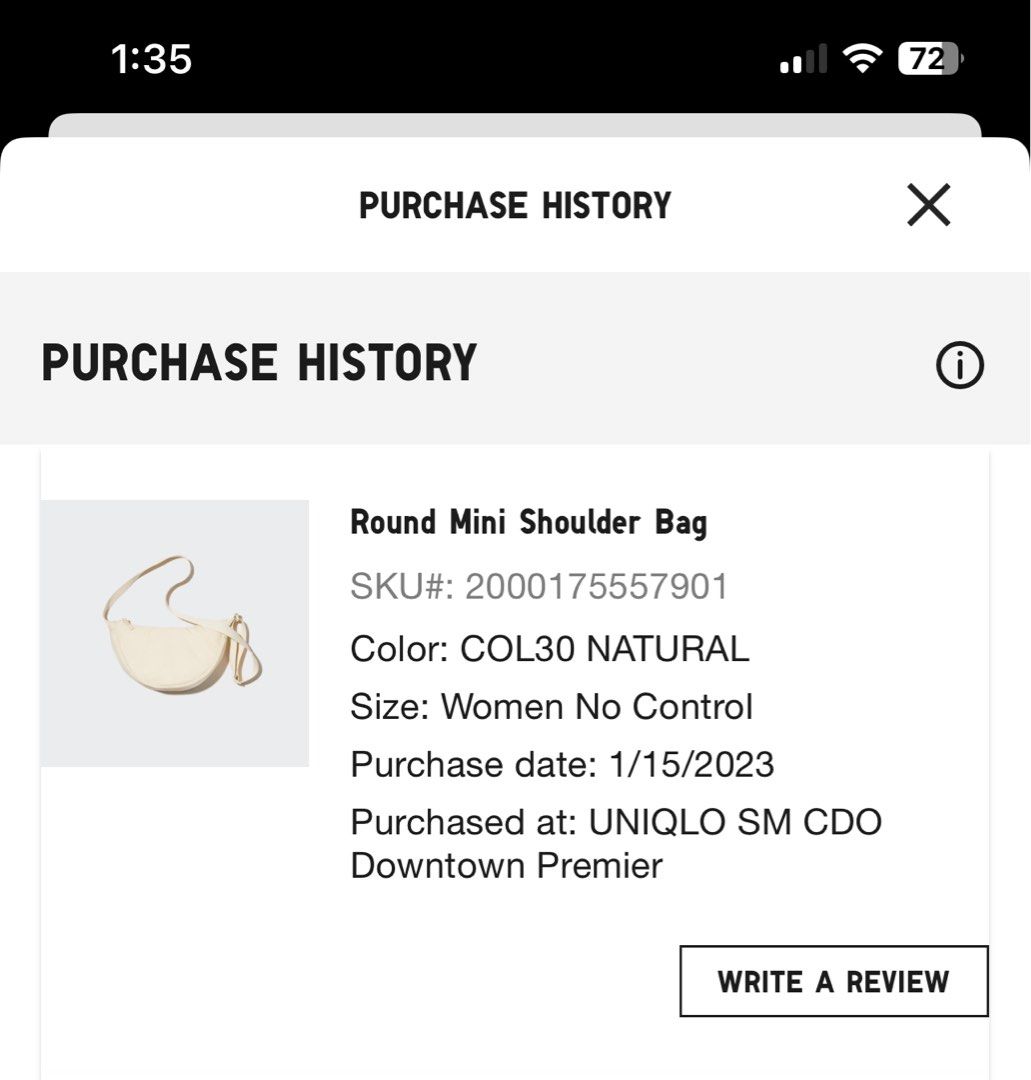Tap the PURCHASE HISTORY title bar
Image resolution: width=1031 pixels, height=1080 pixels.
tap(515, 206)
